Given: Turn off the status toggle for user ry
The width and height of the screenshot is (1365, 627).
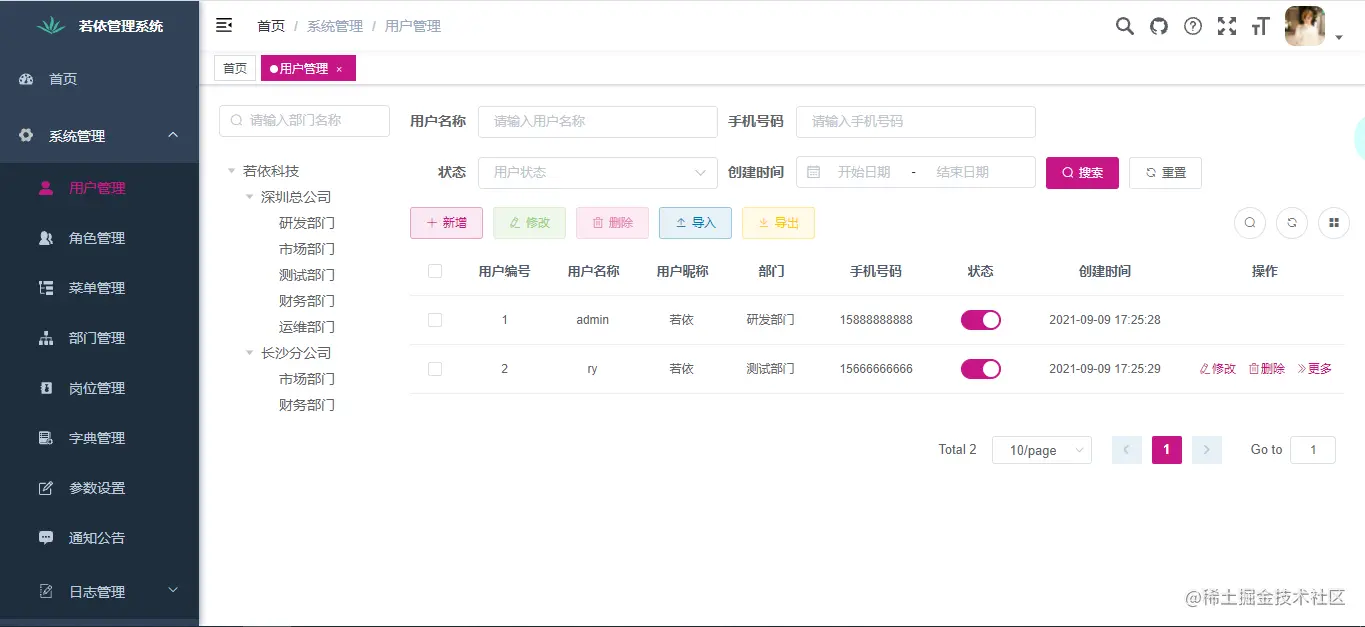Looking at the screenshot, I should 981,368.
